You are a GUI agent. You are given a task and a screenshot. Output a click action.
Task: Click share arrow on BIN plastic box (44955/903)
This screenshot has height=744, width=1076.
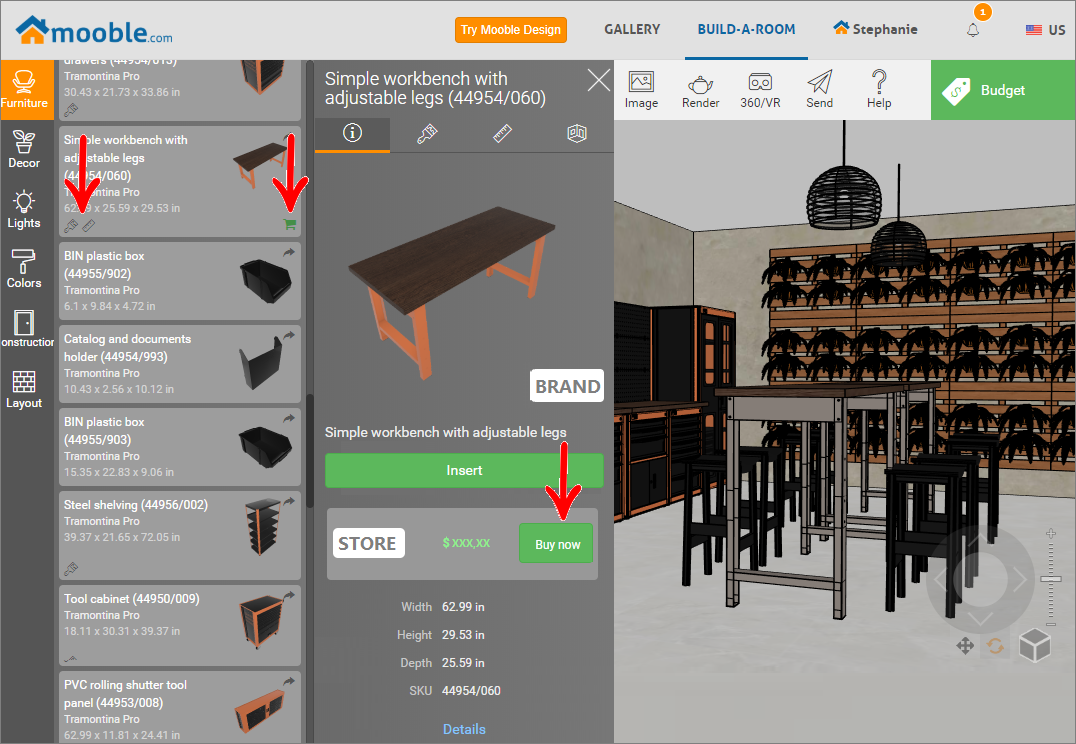click(x=289, y=419)
